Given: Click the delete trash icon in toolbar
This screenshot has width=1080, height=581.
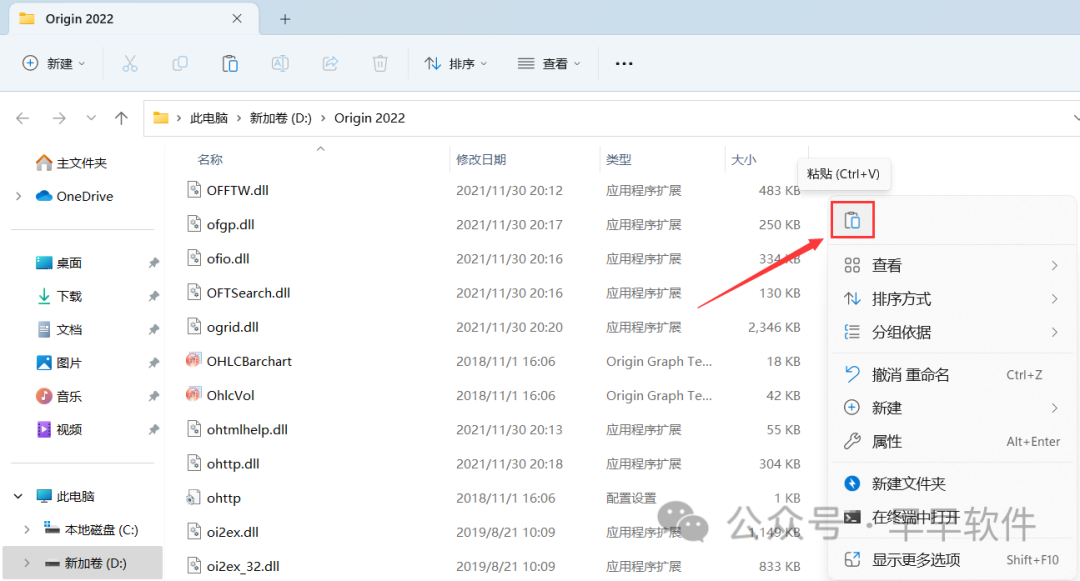Looking at the screenshot, I should [380, 63].
